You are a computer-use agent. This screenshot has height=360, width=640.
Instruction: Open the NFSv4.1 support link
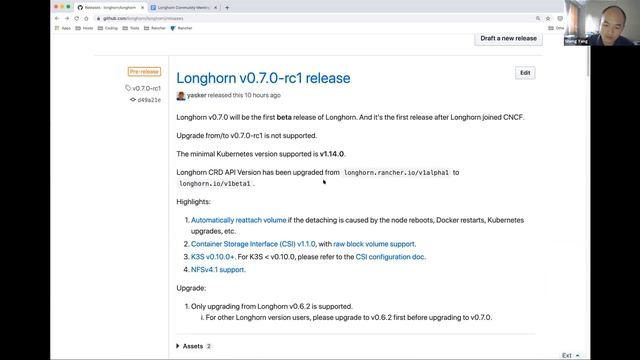pyautogui.click(x=218, y=270)
